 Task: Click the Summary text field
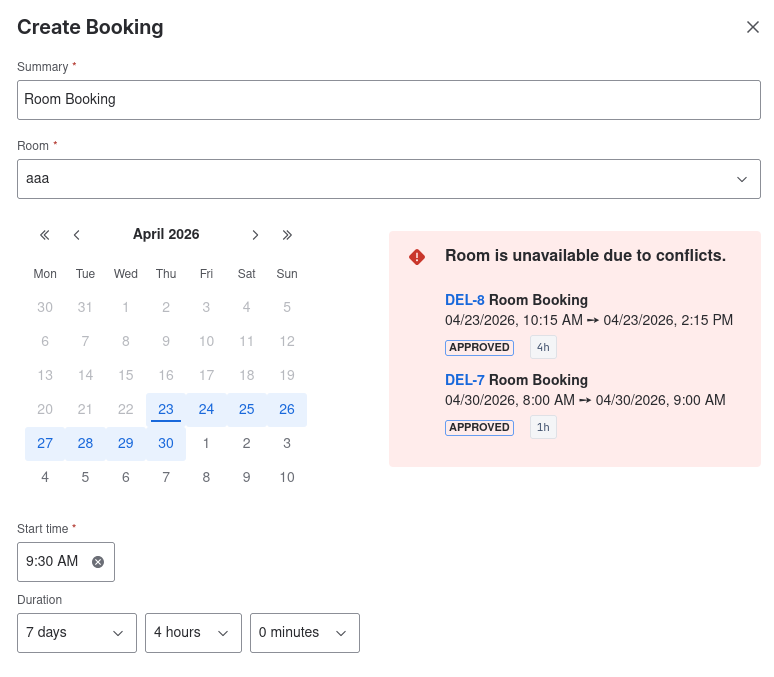[388, 100]
